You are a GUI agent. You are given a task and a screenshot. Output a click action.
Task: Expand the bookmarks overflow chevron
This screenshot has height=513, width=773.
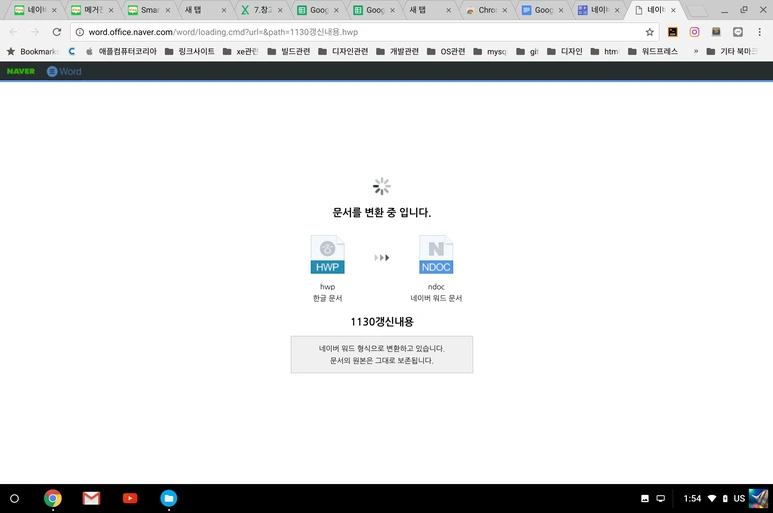click(696, 51)
